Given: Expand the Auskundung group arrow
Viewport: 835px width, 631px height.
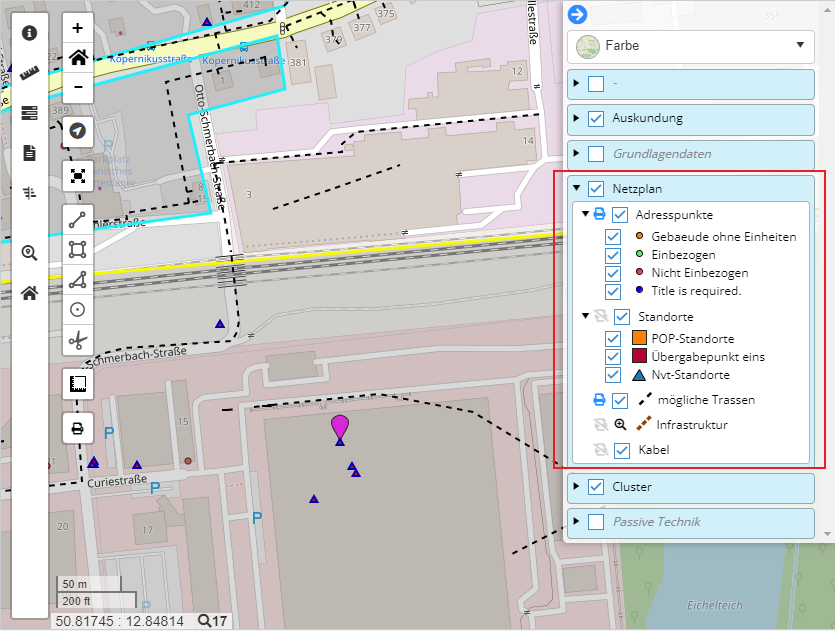Looking at the screenshot, I should (576, 118).
